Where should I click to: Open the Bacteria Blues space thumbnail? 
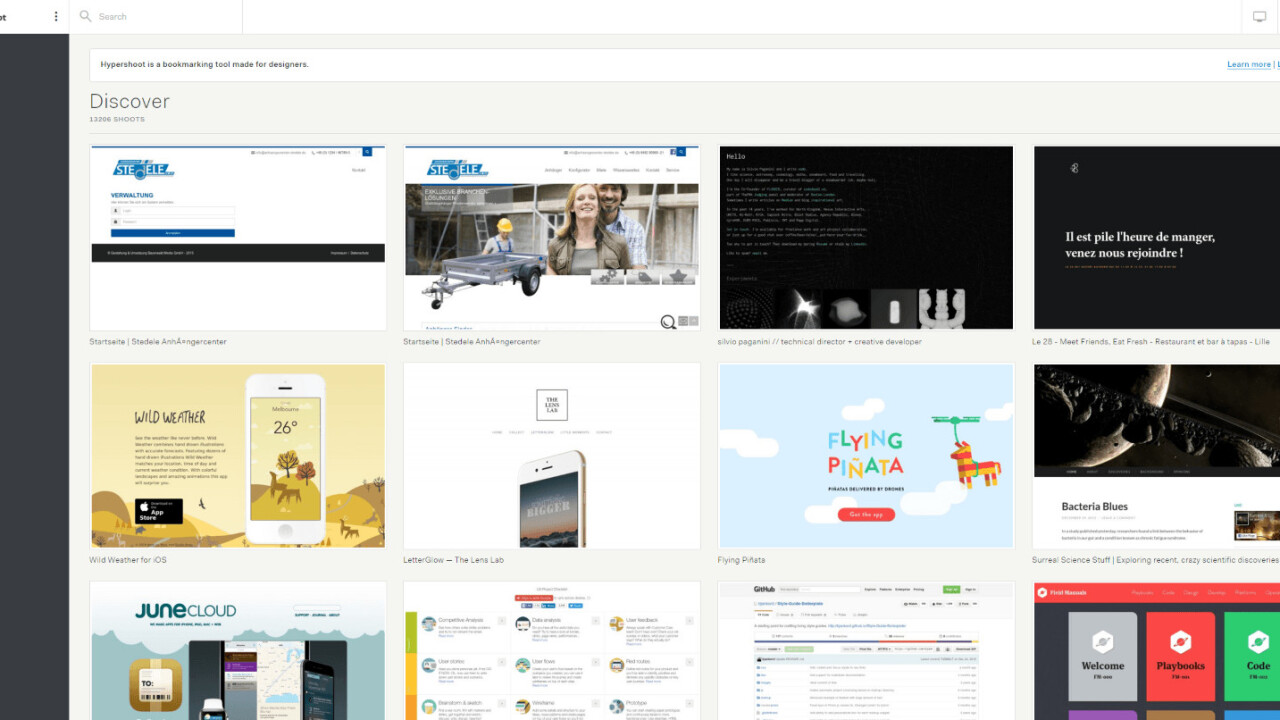[1156, 455]
